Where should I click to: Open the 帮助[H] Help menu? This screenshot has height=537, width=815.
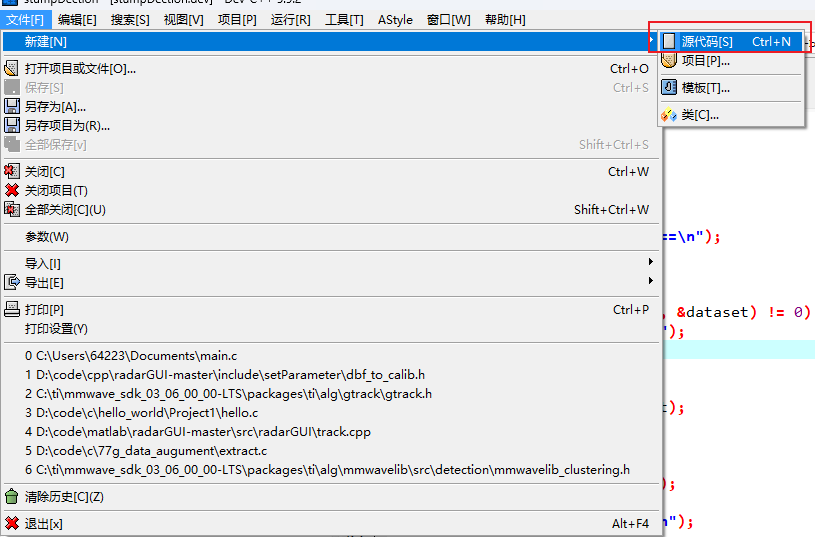[x=505, y=20]
